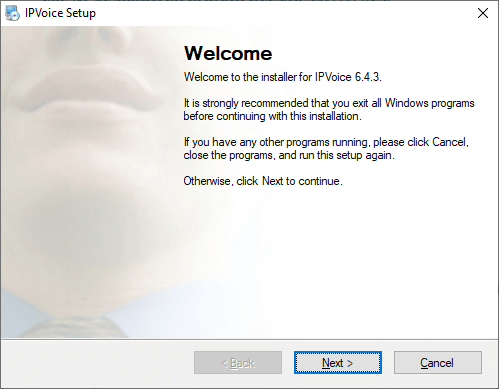Click the Next button to continue
Screen dimensions: 499x389
click(x=338, y=362)
